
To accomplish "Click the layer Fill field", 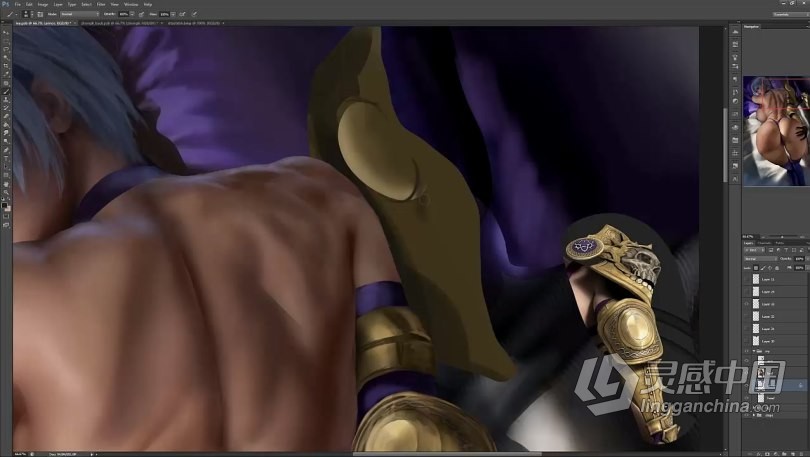I will pyautogui.click(x=800, y=267).
